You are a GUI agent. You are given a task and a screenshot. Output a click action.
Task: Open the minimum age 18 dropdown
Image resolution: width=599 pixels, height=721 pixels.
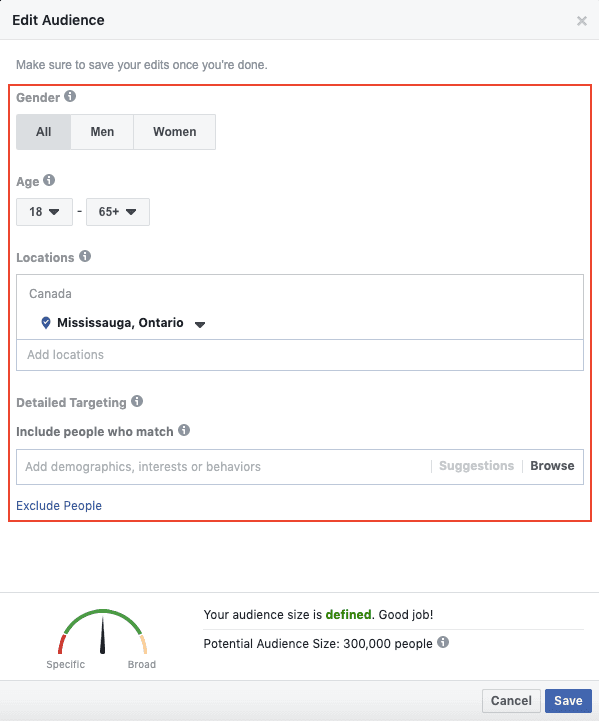(45, 212)
